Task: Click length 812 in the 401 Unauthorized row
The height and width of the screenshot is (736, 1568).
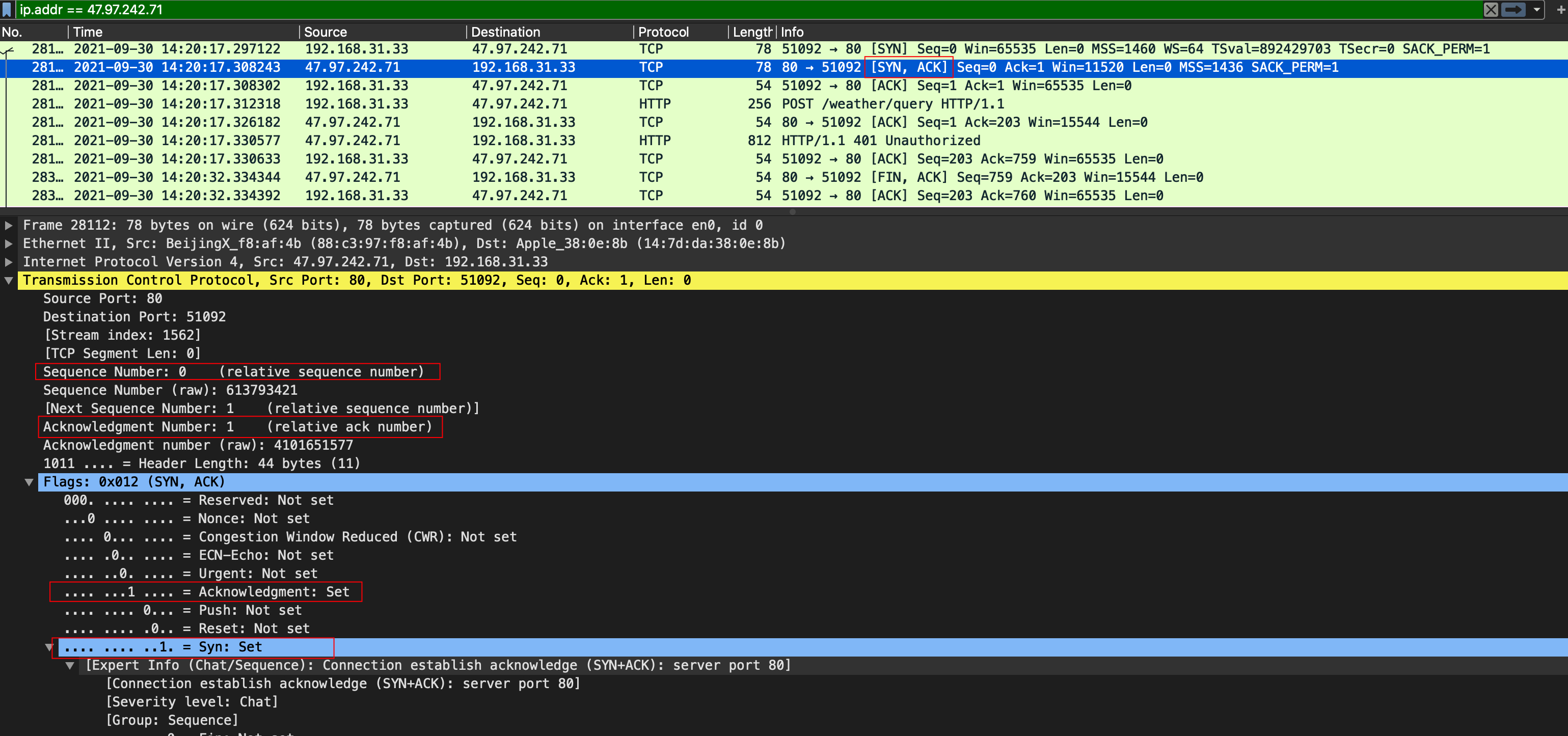Action: pos(759,141)
